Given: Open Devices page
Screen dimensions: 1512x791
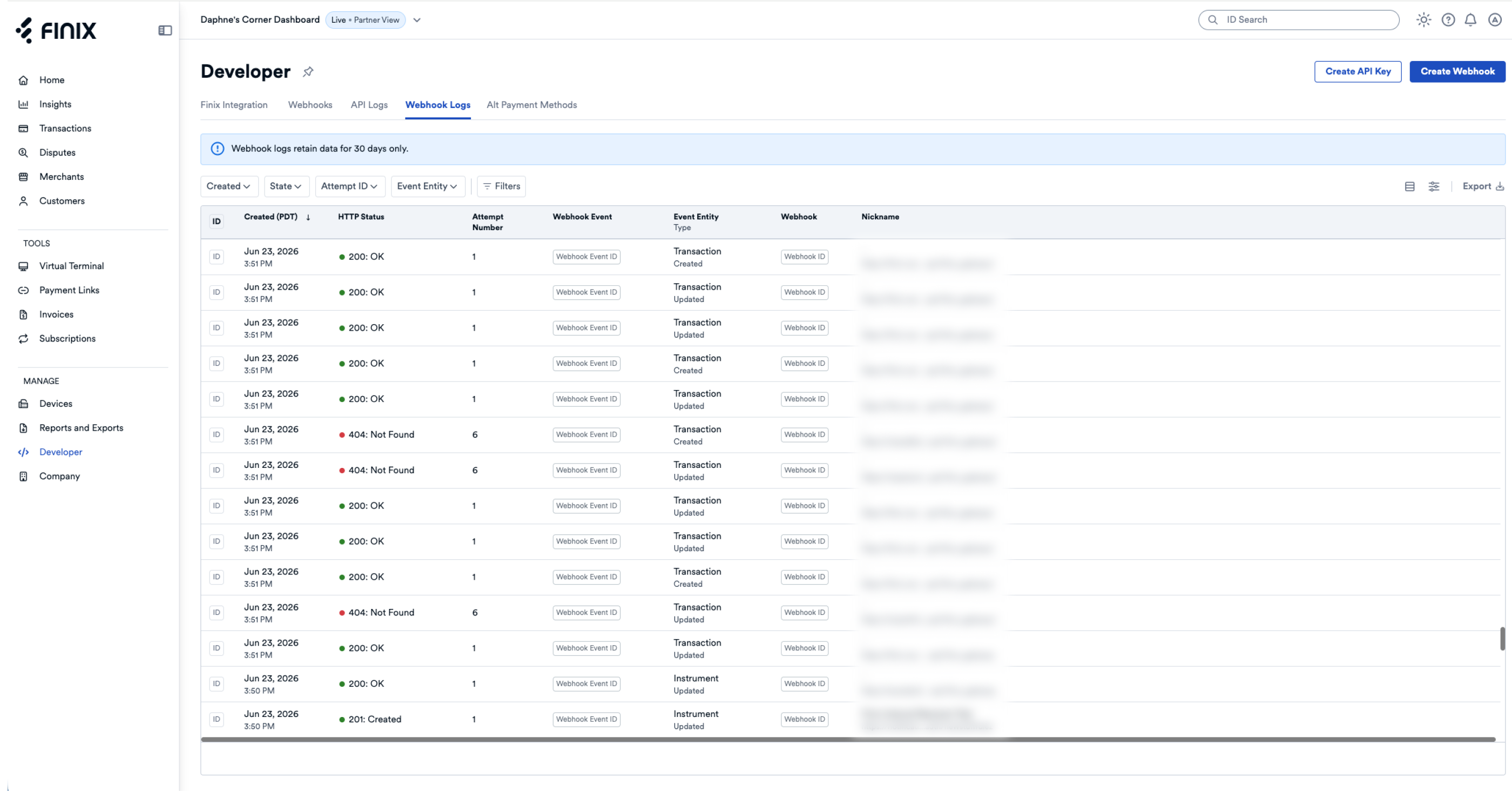Looking at the screenshot, I should [56, 404].
